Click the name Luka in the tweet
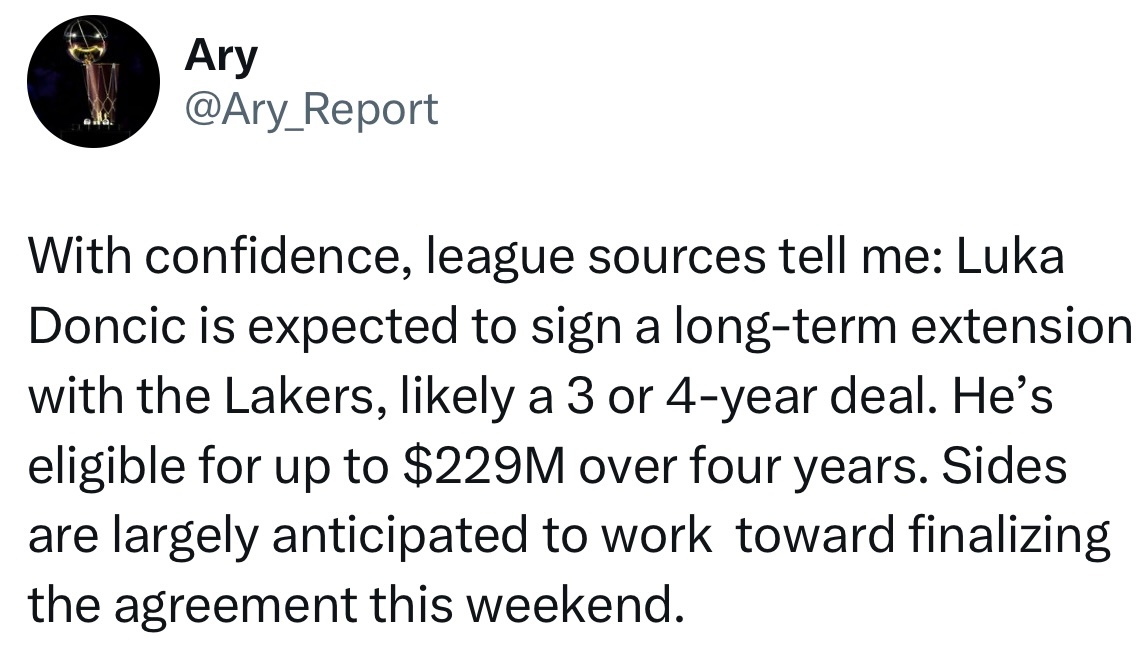Viewport: 1143px width, 653px height. [1010, 257]
